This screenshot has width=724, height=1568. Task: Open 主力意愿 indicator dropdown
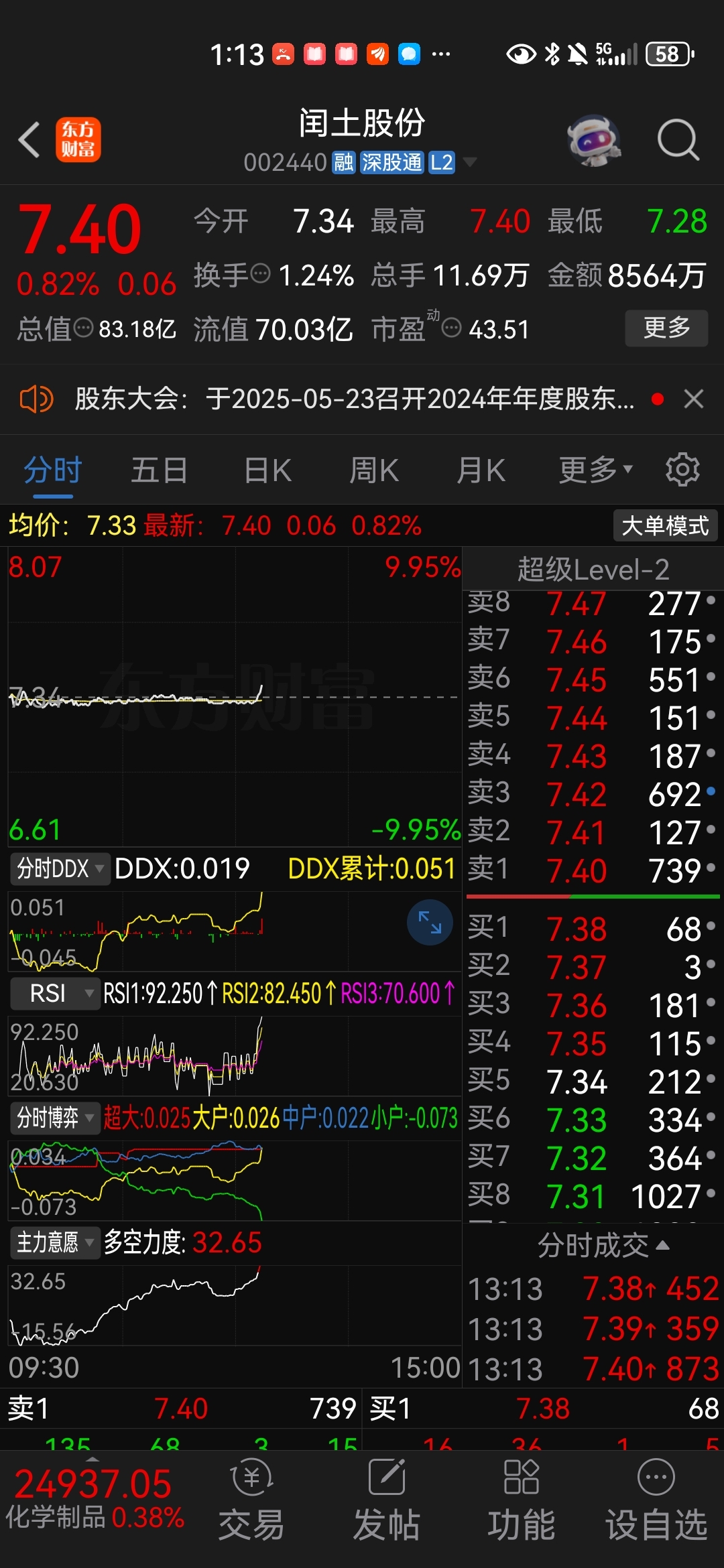(55, 1242)
